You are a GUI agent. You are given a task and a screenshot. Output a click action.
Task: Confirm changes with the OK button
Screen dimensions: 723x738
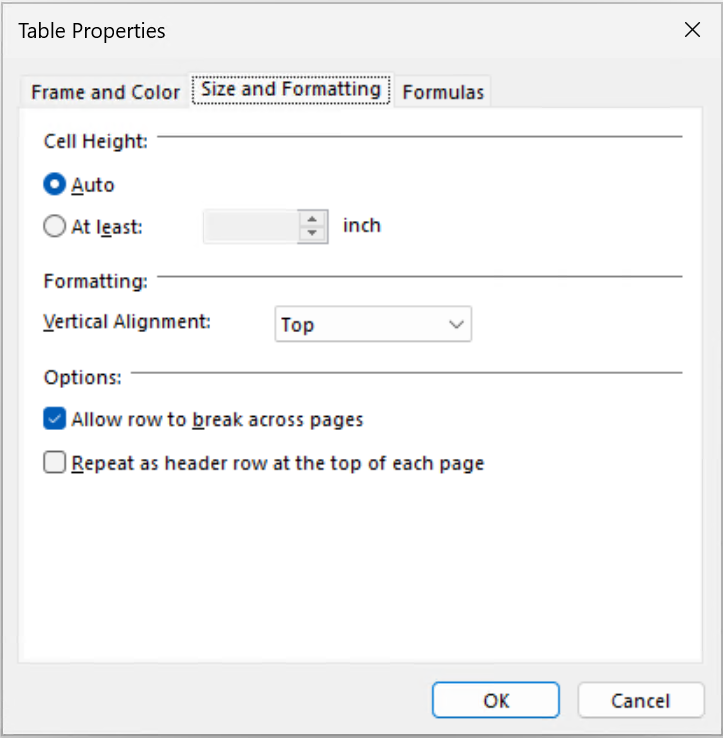point(496,701)
